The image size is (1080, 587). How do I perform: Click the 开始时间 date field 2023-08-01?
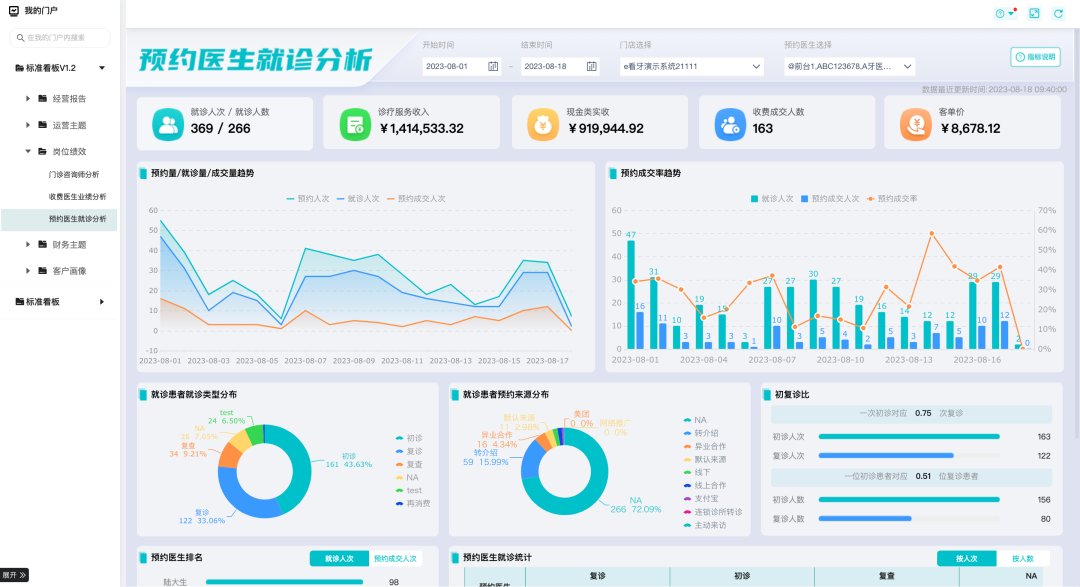coord(461,66)
